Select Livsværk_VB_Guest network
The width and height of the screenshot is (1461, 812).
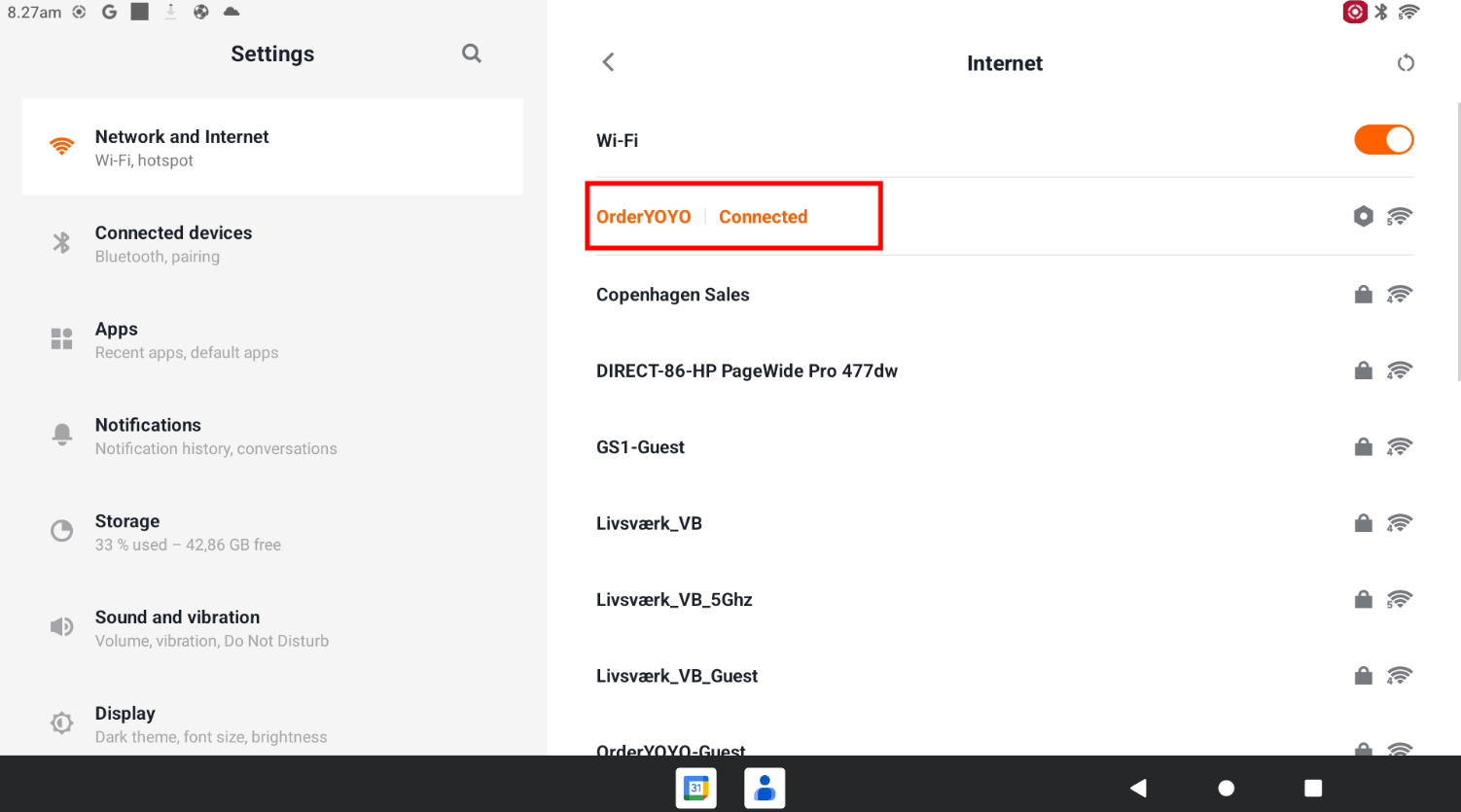tap(1004, 676)
